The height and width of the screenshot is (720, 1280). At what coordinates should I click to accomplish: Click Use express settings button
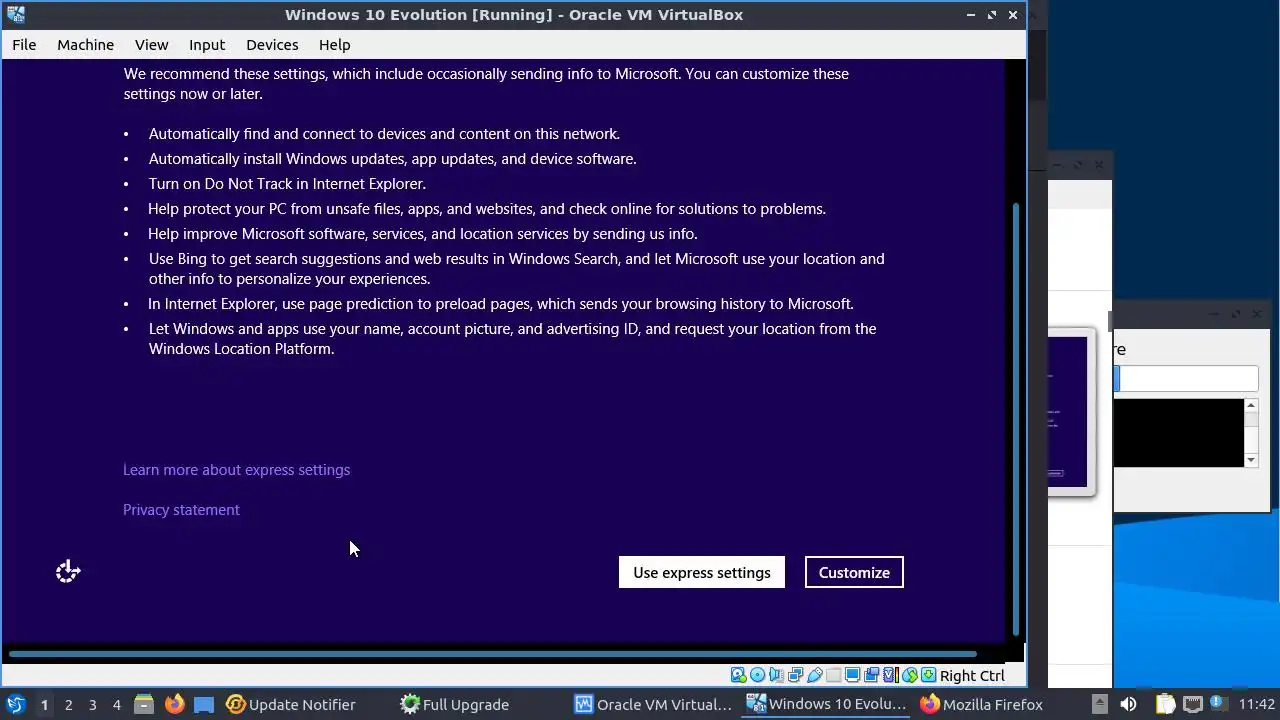(702, 572)
